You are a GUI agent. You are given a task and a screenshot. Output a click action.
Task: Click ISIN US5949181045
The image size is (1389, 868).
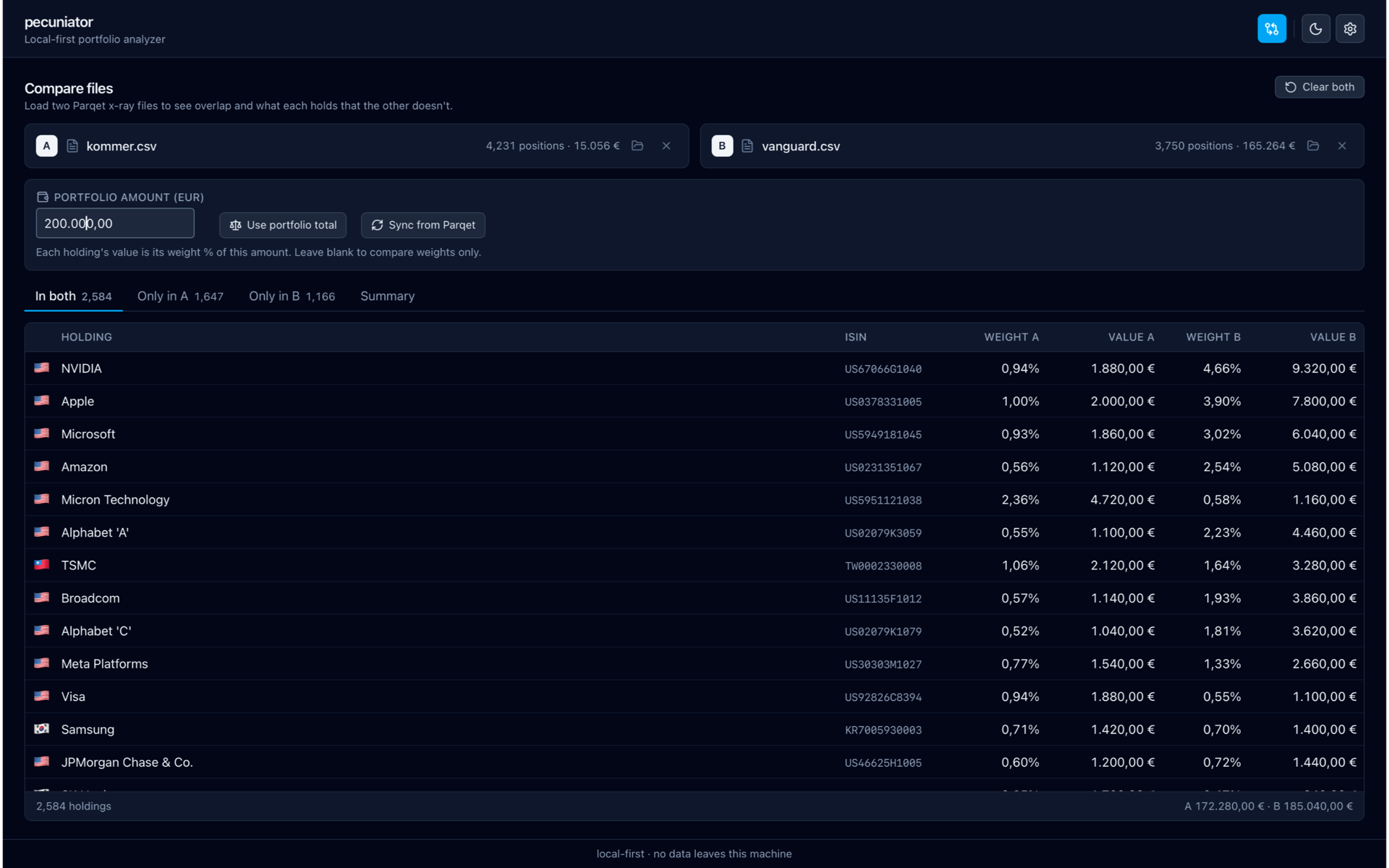[x=883, y=435]
